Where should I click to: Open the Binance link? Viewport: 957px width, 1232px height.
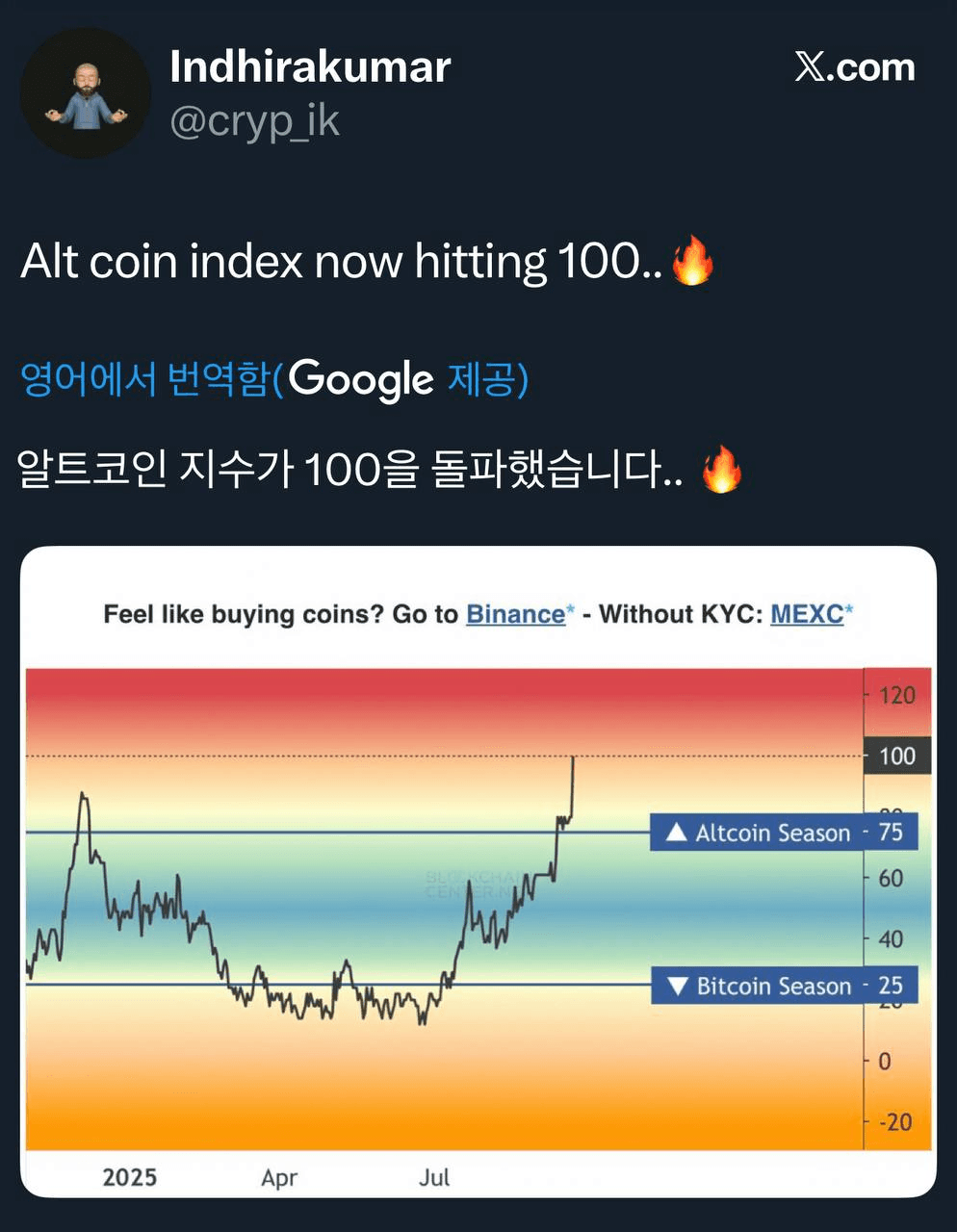click(516, 614)
